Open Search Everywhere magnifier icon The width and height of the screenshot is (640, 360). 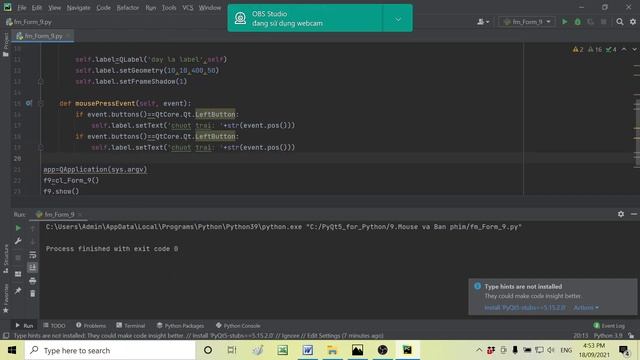pyautogui.click(x=620, y=22)
